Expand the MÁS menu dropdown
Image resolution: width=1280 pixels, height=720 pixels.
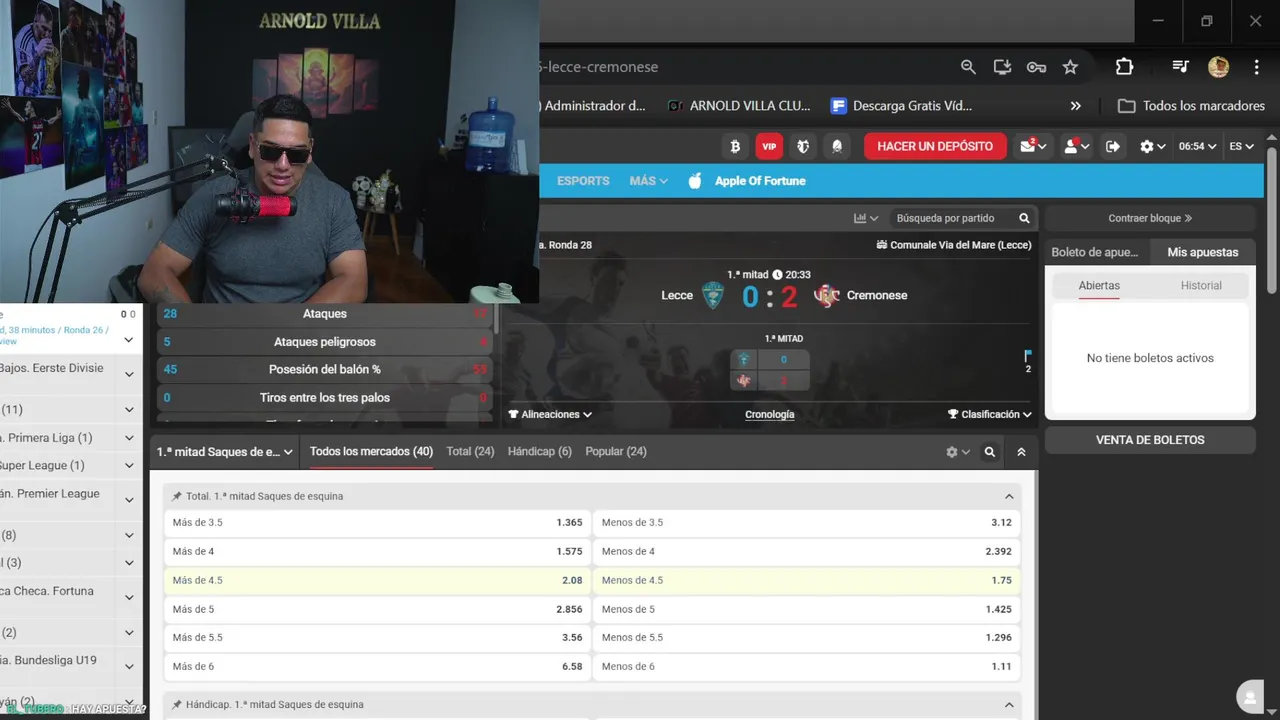click(648, 181)
